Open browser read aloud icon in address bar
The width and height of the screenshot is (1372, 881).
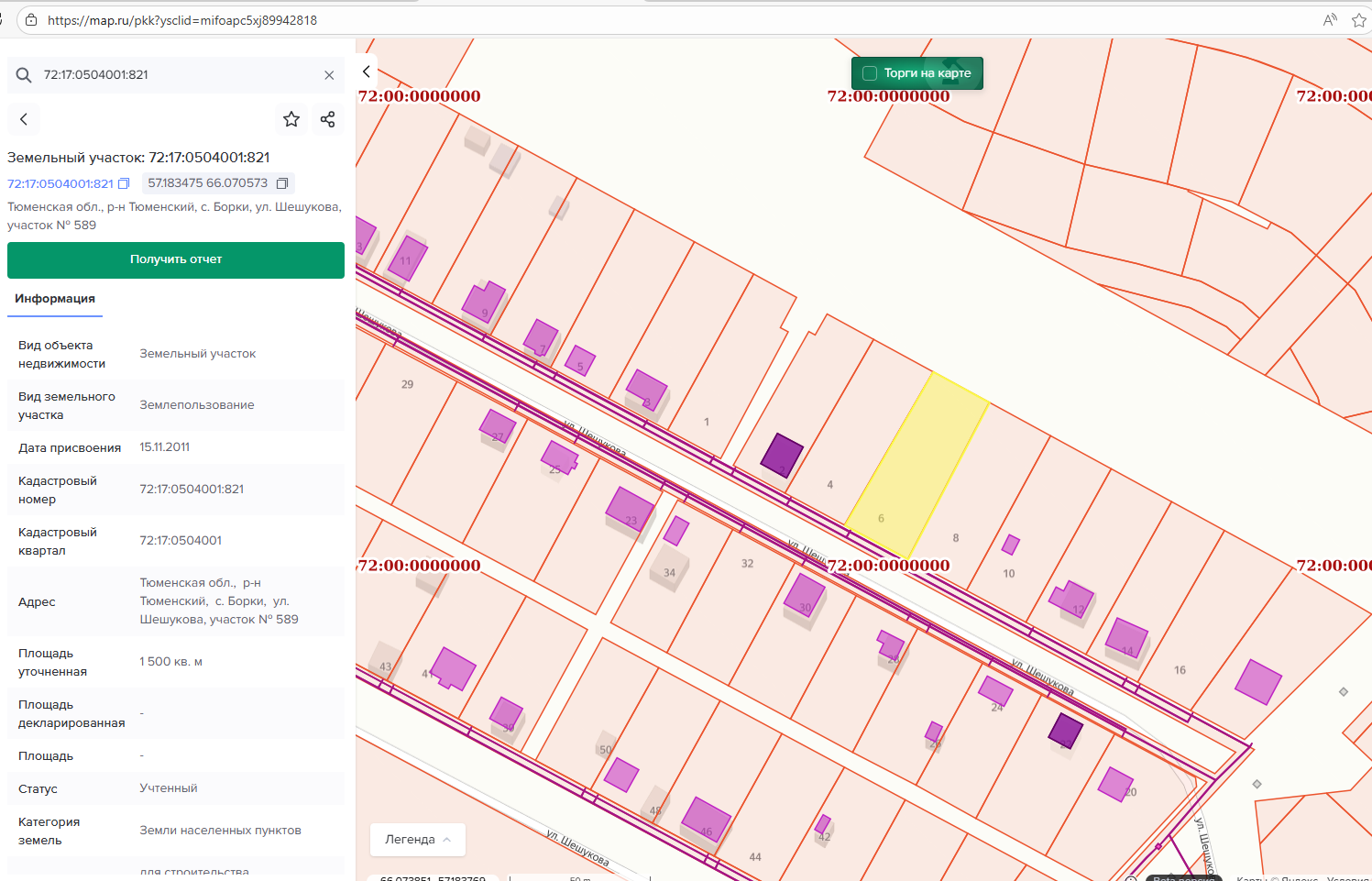1330,20
